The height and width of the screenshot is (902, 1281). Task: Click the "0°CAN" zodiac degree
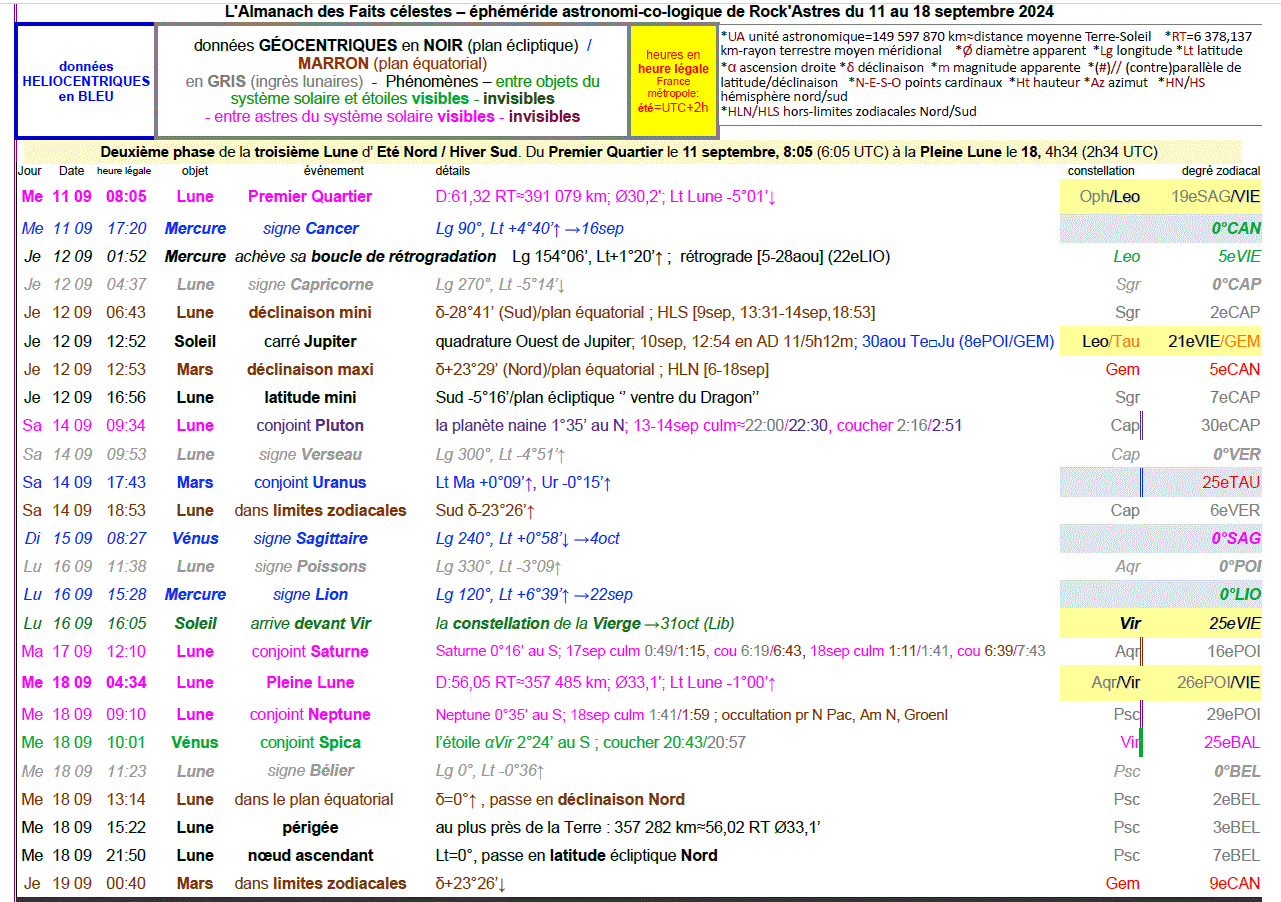pos(1236,228)
